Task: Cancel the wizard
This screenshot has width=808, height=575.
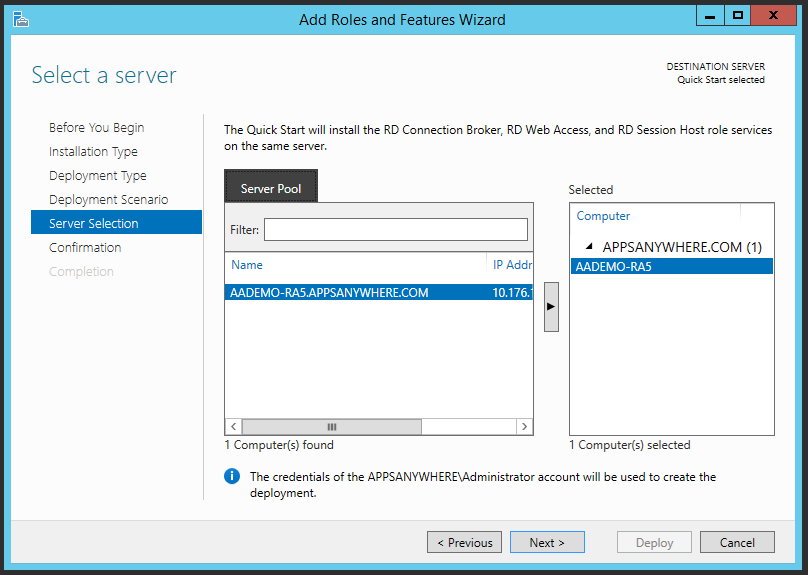Action: (x=736, y=543)
